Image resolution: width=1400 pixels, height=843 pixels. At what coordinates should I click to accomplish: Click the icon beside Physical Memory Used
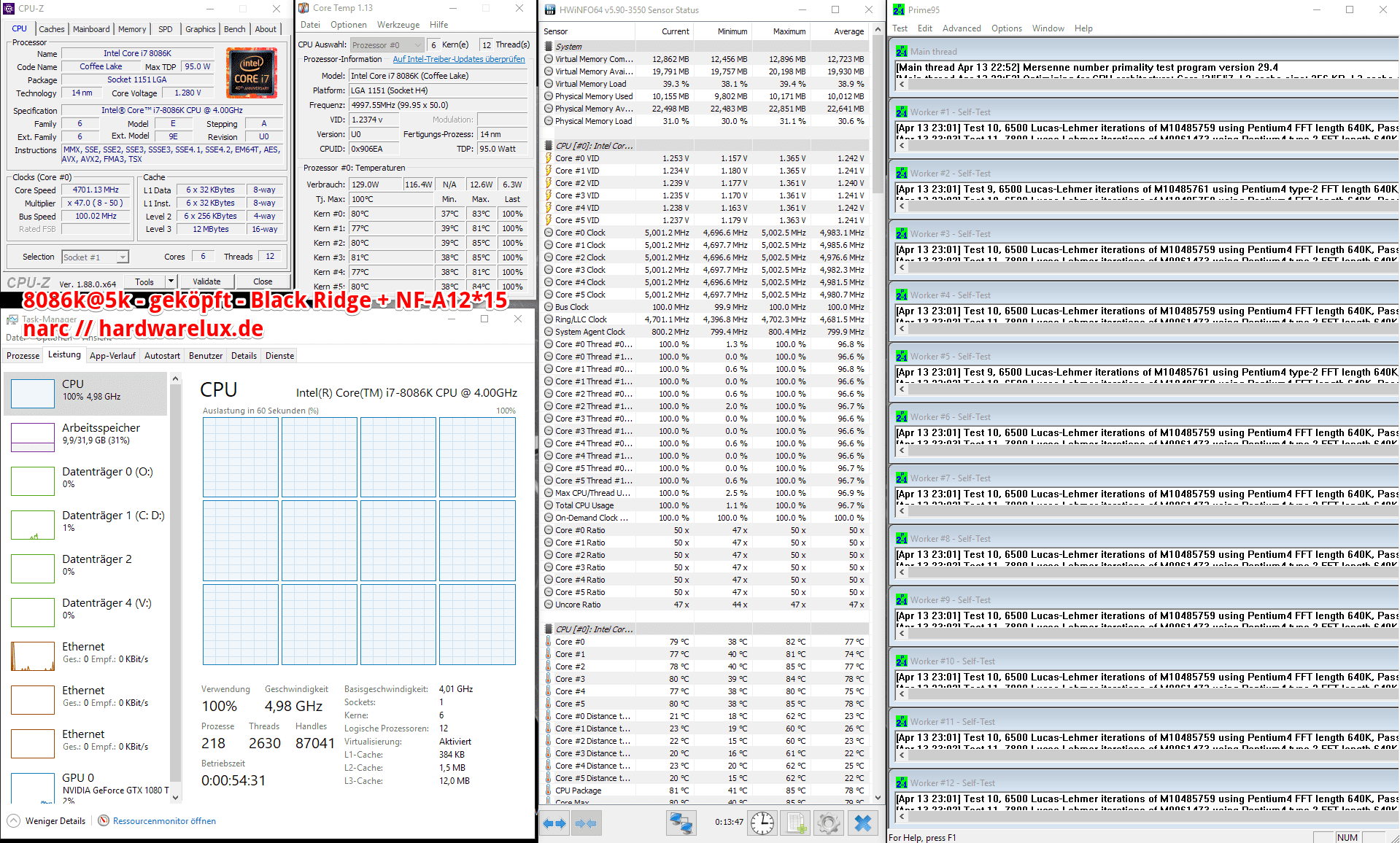click(x=549, y=96)
